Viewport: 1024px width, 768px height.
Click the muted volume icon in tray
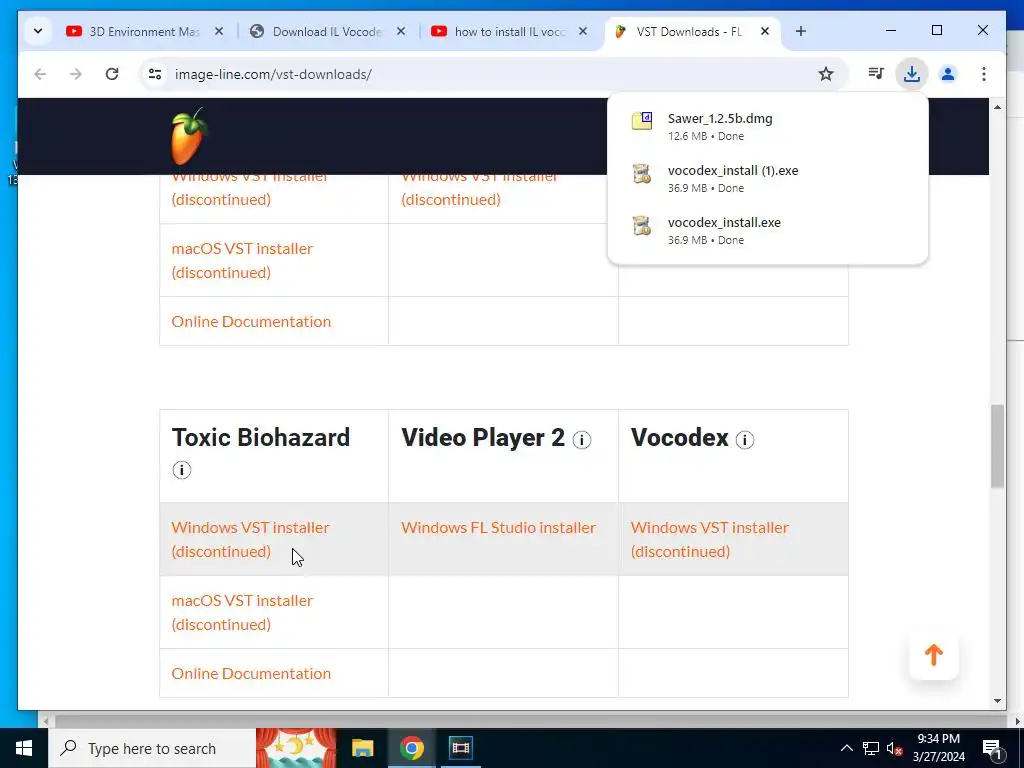(x=894, y=748)
